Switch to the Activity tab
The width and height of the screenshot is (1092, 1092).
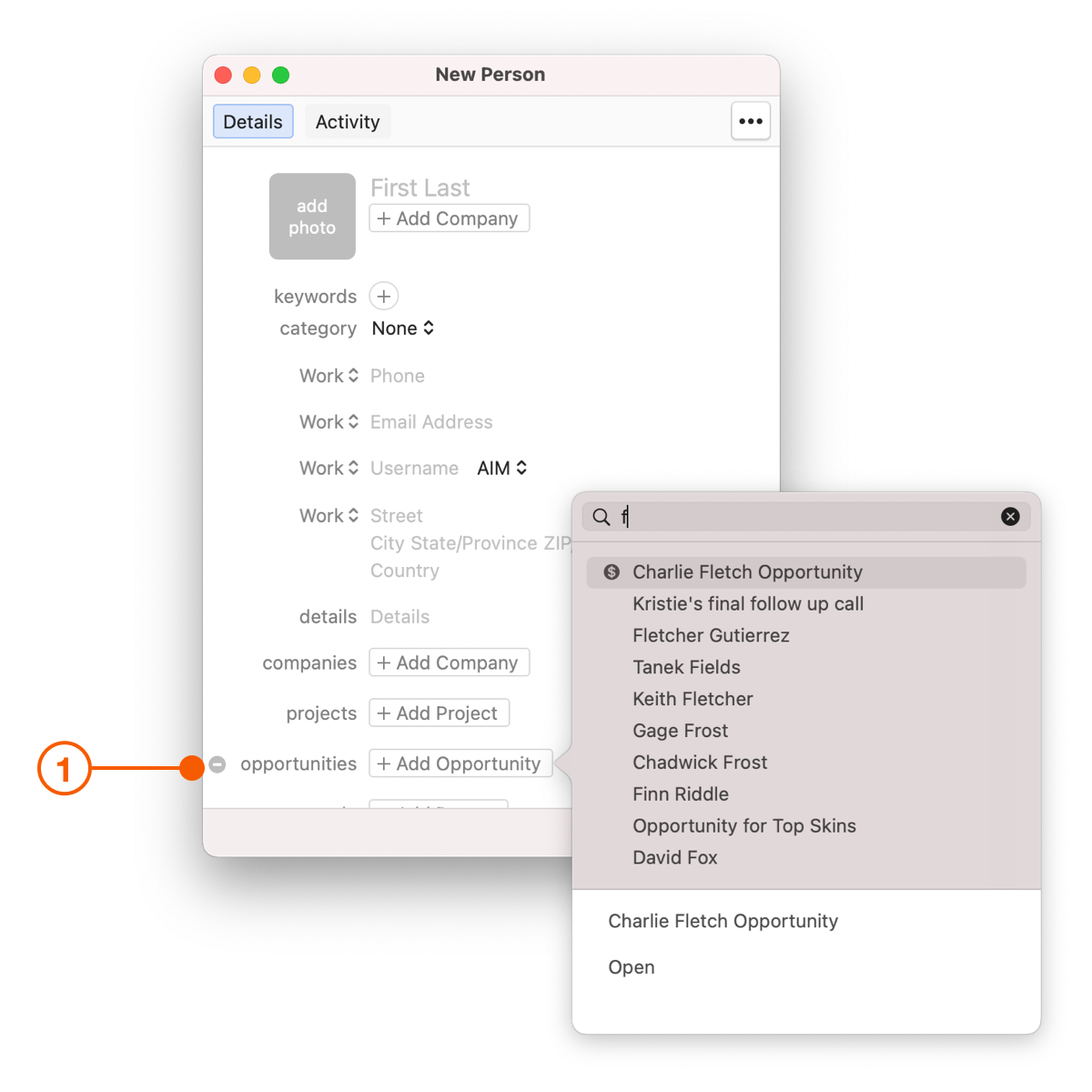pos(348,122)
